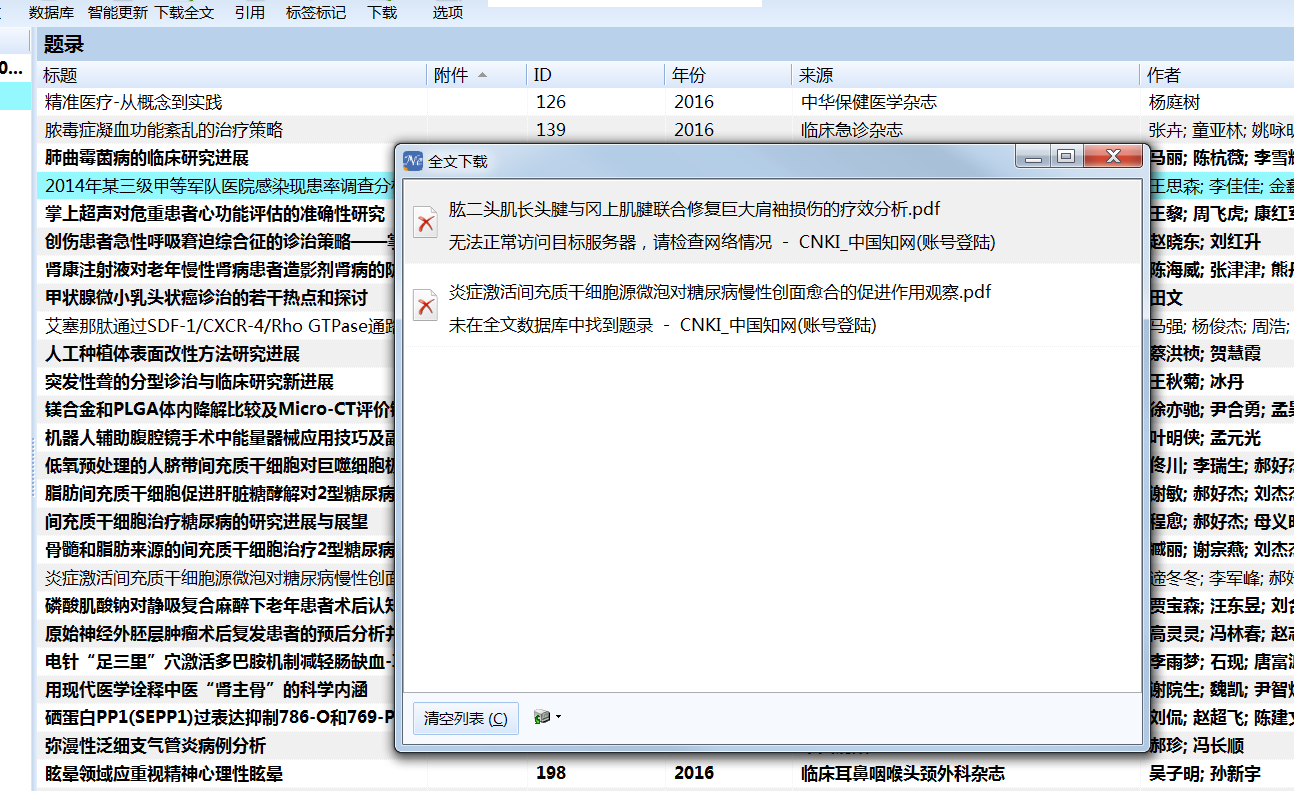Click the 清空列表 (C) button
The width and height of the screenshot is (1294, 791).
(466, 718)
